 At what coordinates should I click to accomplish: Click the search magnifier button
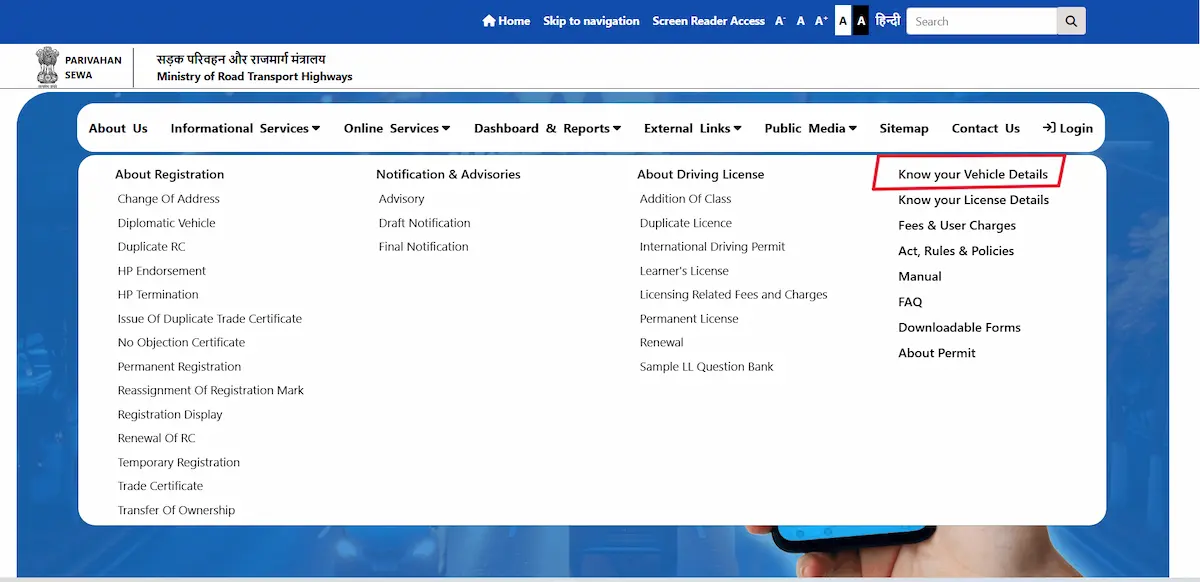click(1071, 21)
